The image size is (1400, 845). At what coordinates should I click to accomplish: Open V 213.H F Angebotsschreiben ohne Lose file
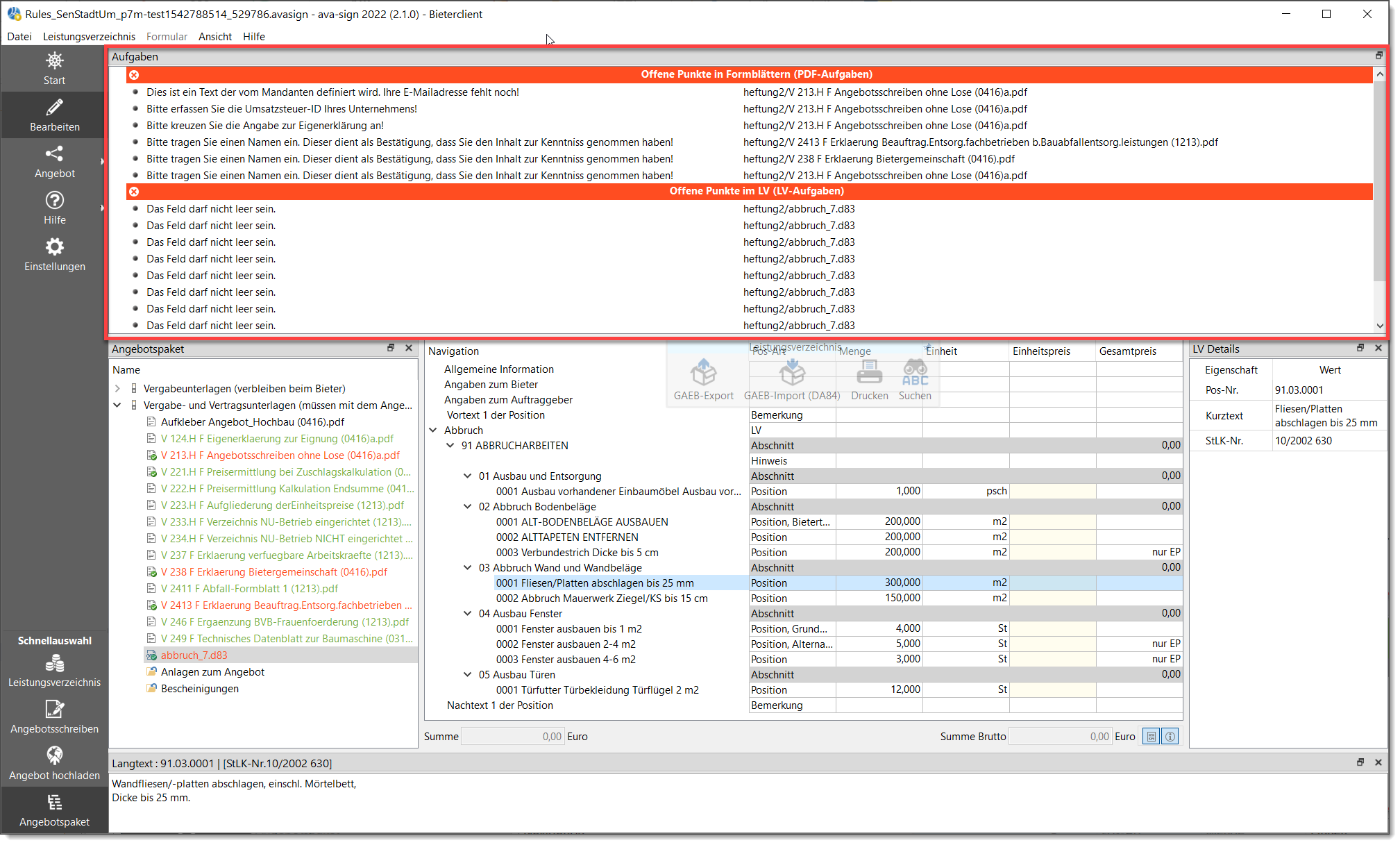tap(280, 455)
